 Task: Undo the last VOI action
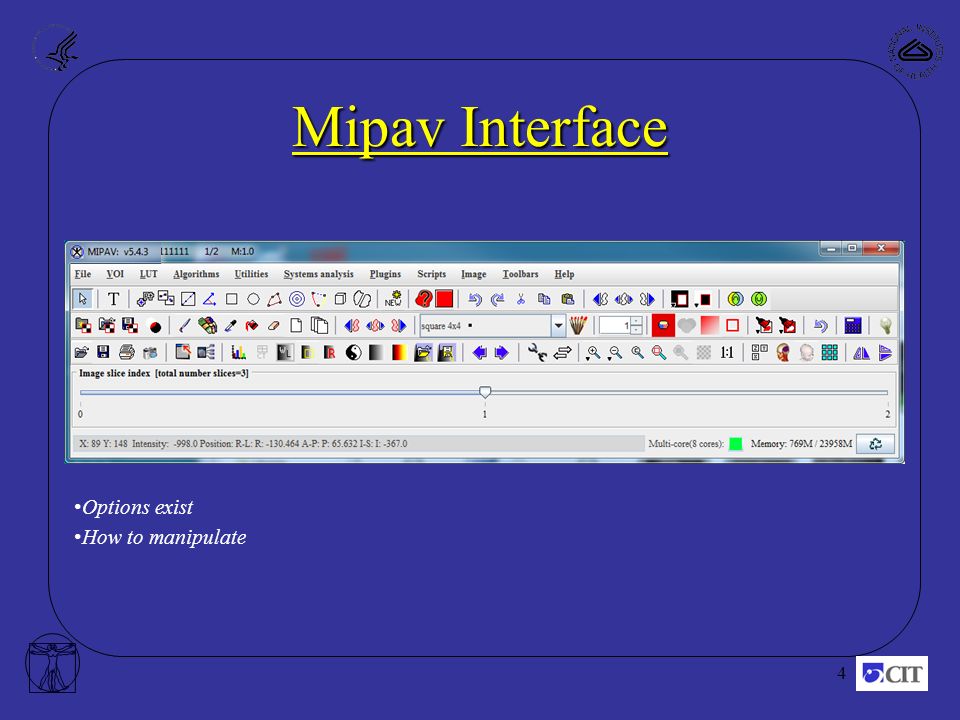475,299
